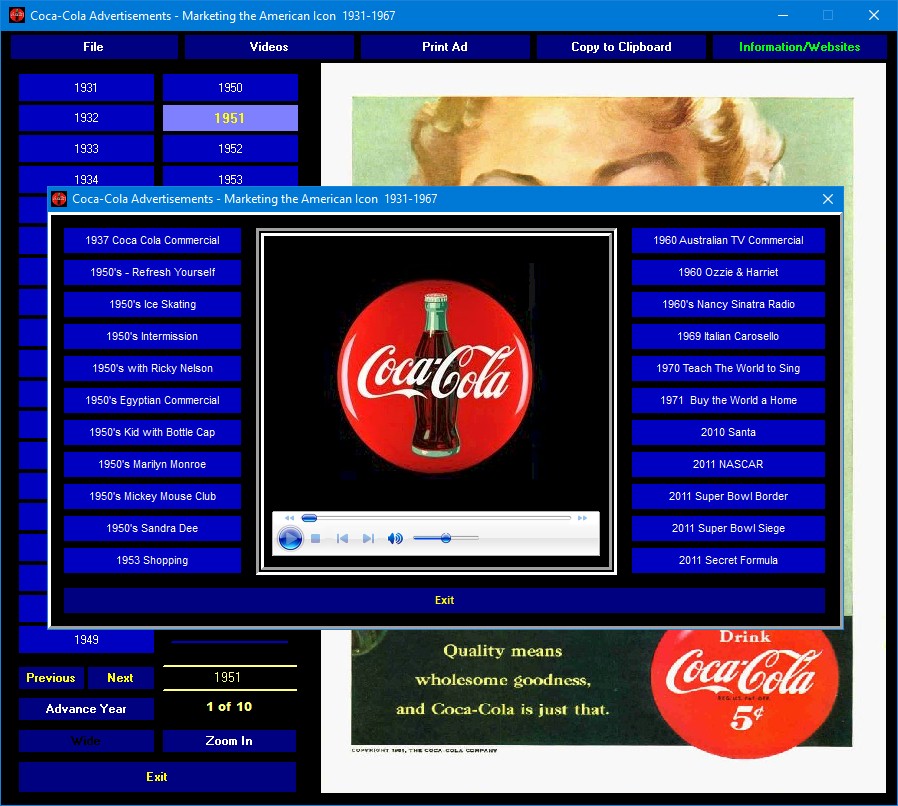Viewport: 898px width, 806px height.
Task: Select the 1950's Ice Skating video
Action: (152, 305)
